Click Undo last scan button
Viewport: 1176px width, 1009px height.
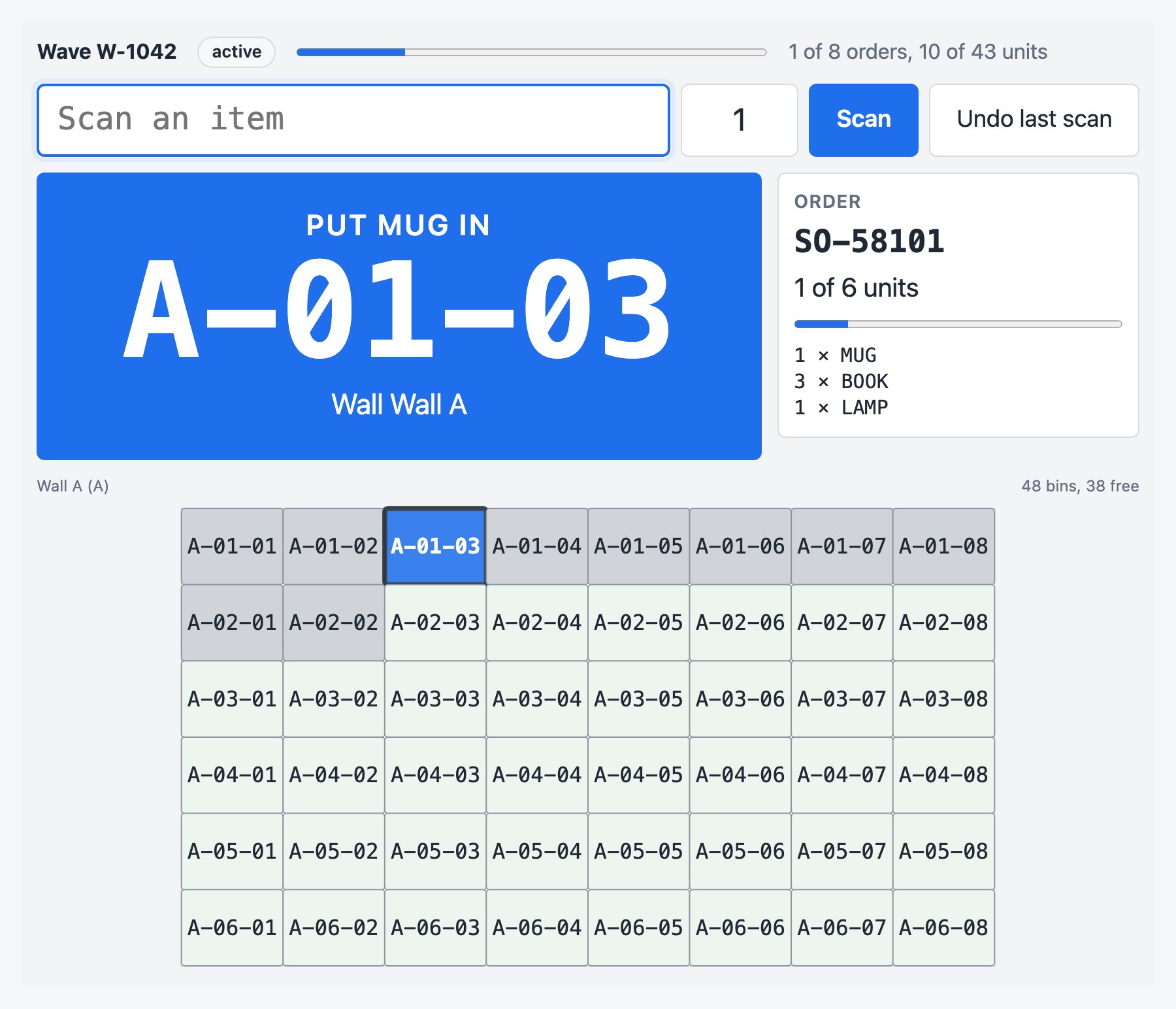(1034, 120)
